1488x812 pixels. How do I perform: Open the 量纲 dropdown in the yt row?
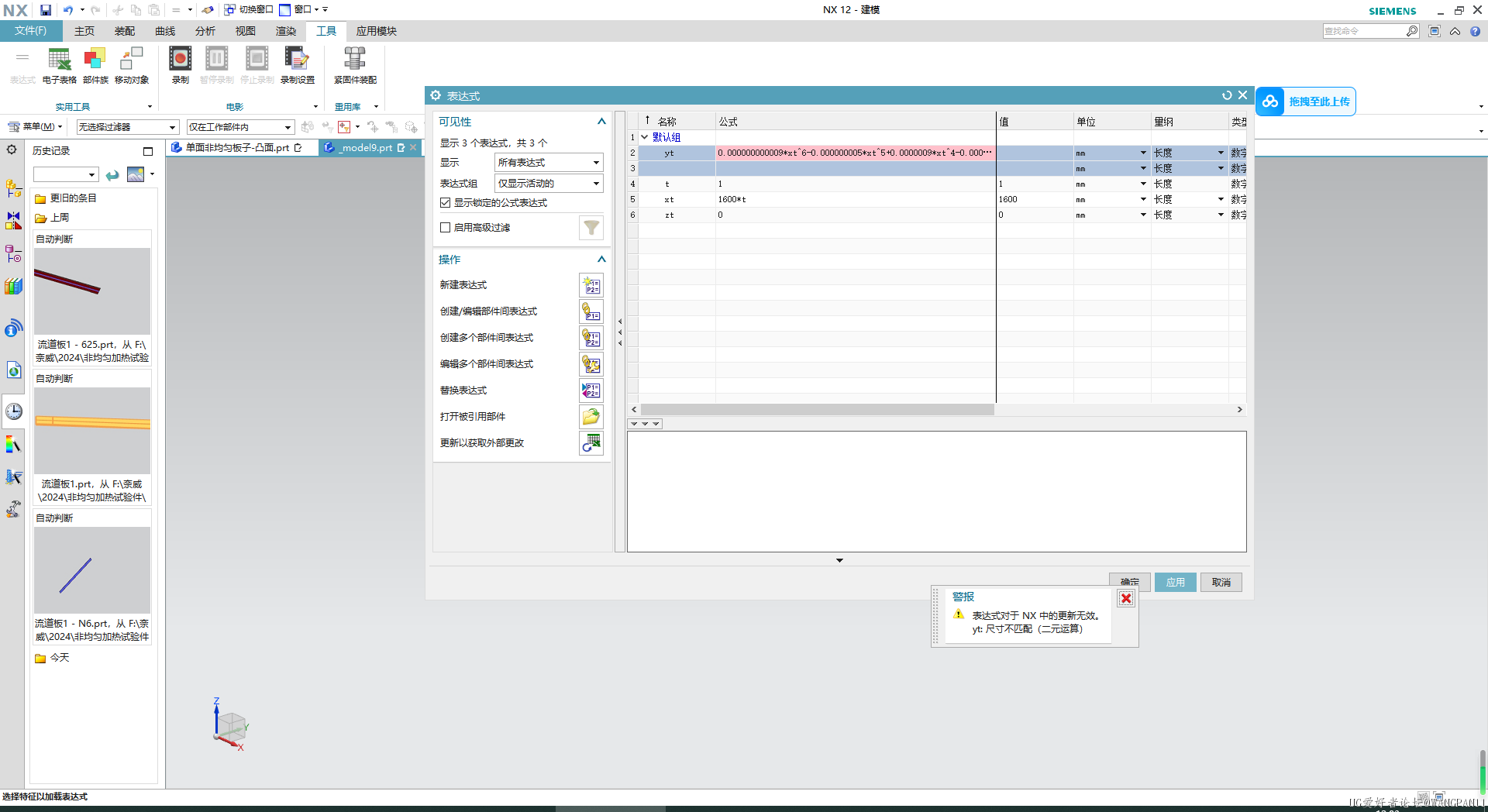(x=1221, y=153)
